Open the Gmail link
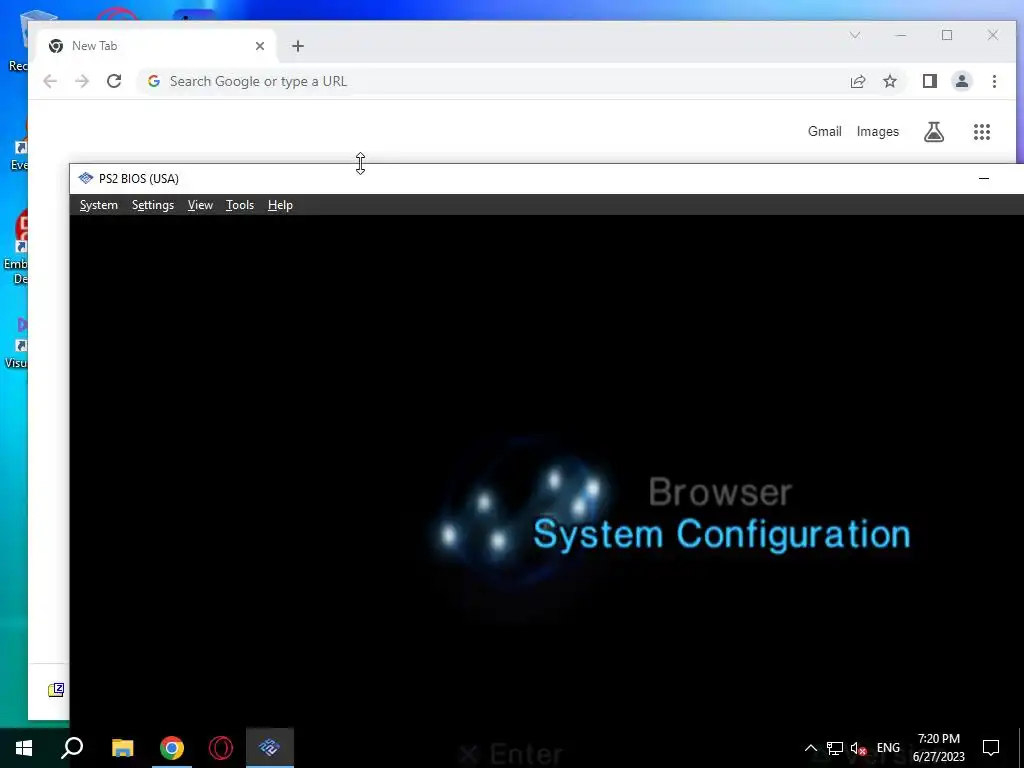The image size is (1024, 768). coord(824,131)
